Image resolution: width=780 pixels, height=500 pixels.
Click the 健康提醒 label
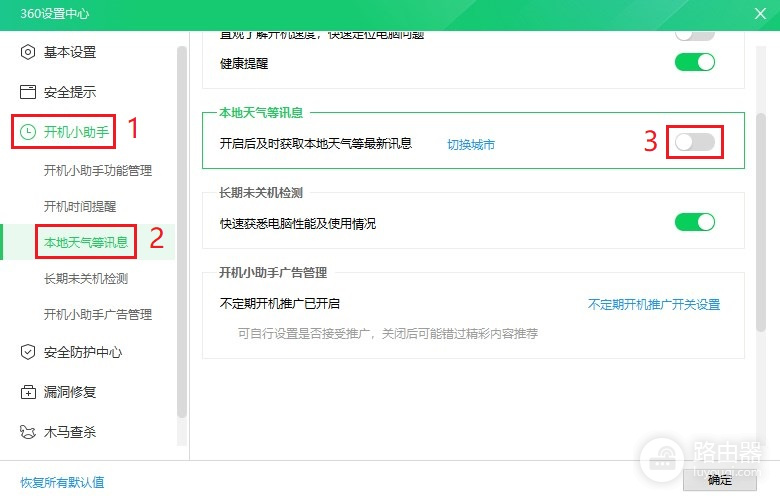(244, 63)
